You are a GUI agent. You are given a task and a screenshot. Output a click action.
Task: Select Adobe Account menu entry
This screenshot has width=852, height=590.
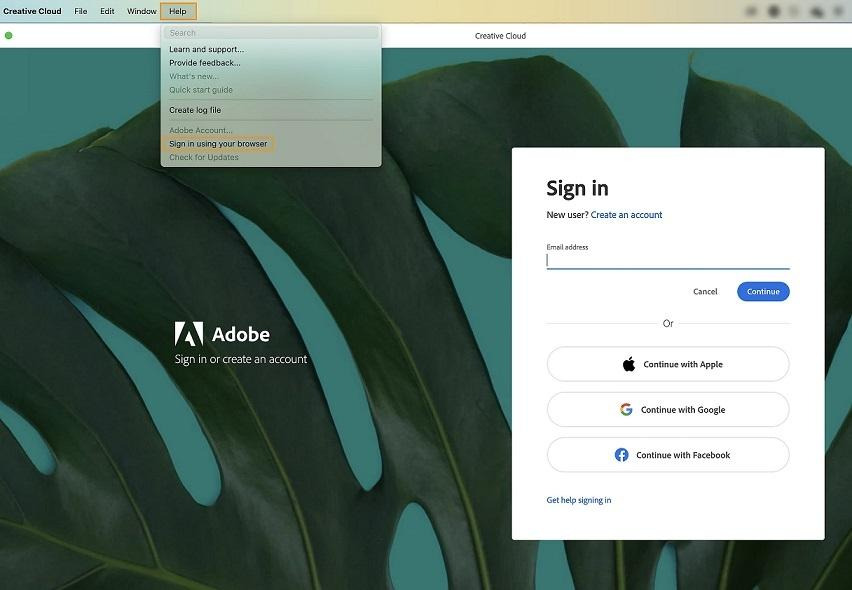tap(201, 130)
